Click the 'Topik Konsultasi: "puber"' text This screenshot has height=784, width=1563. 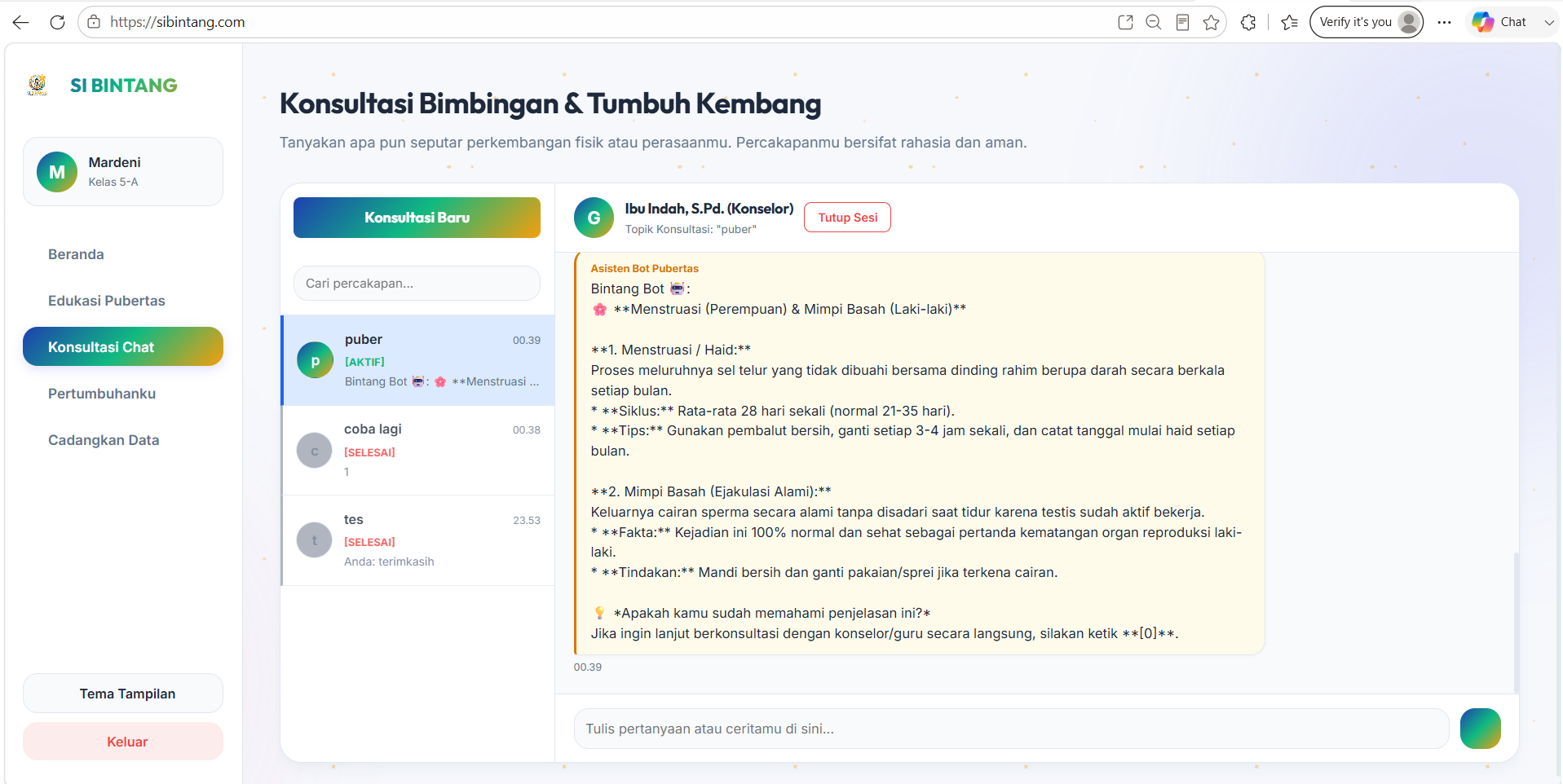pyautogui.click(x=691, y=229)
